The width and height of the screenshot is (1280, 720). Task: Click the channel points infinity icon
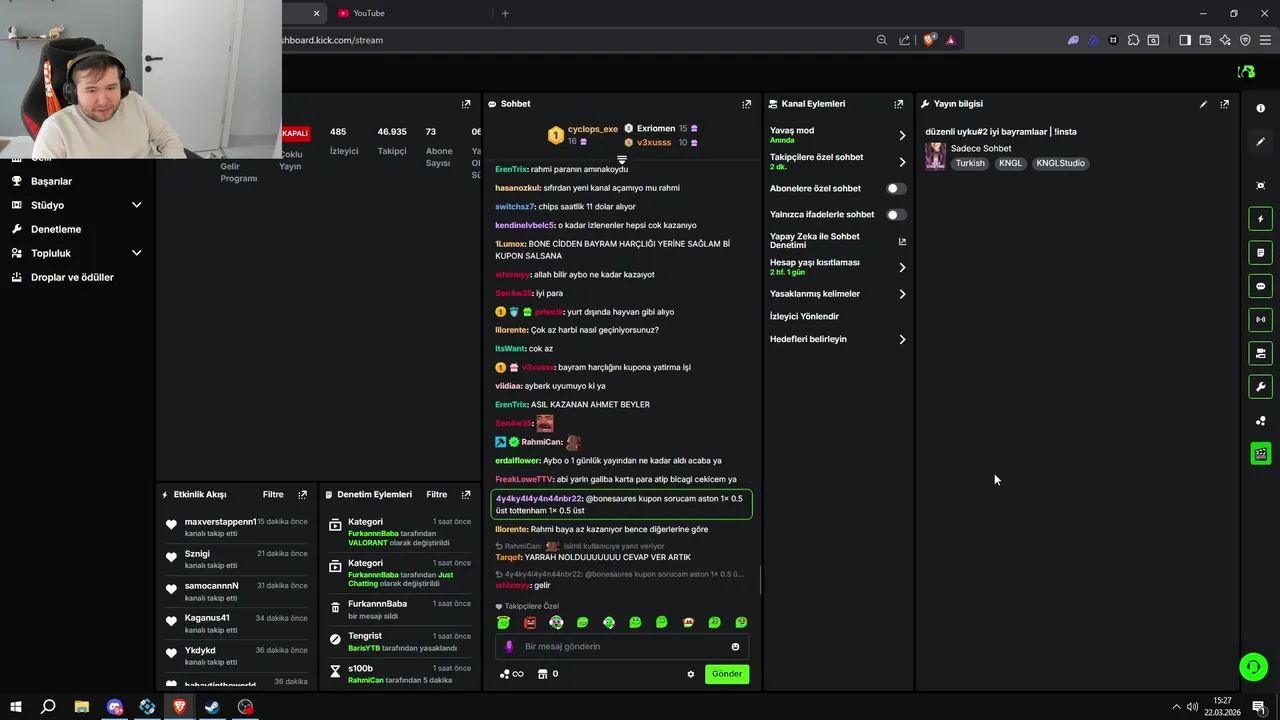[x=512, y=674]
